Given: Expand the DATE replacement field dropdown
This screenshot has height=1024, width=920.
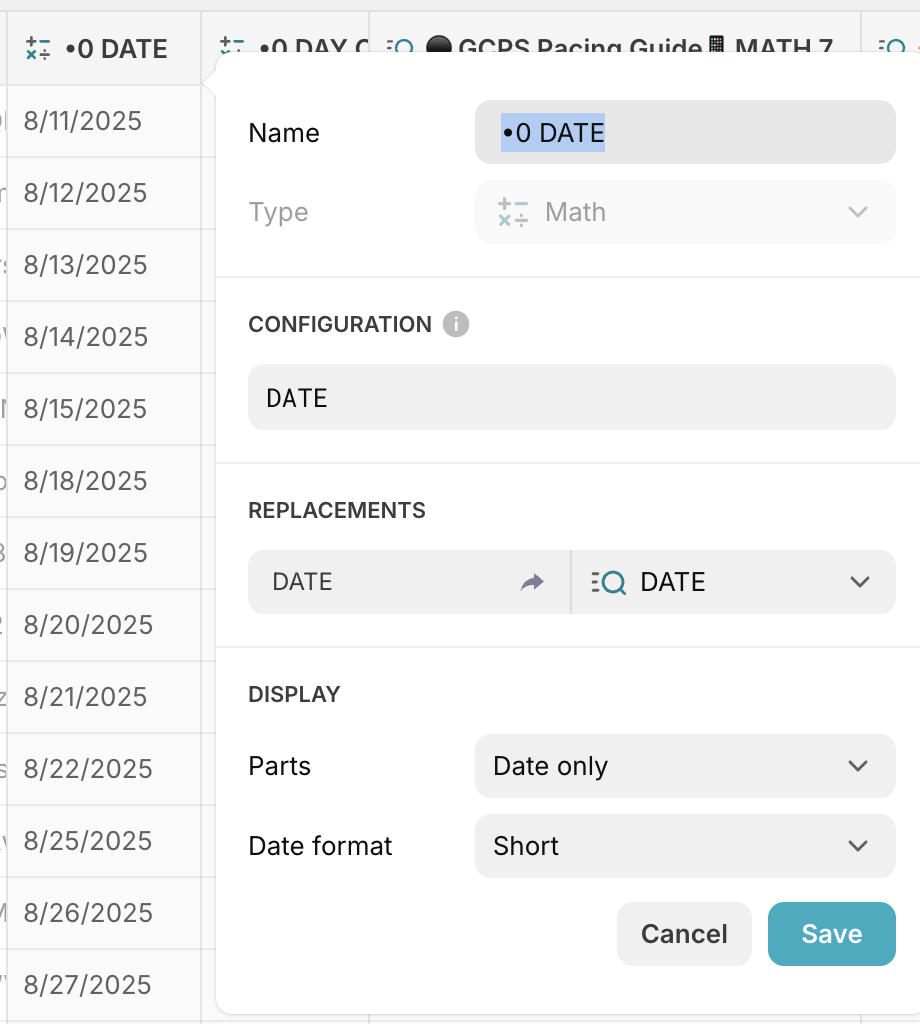Looking at the screenshot, I should [x=859, y=582].
